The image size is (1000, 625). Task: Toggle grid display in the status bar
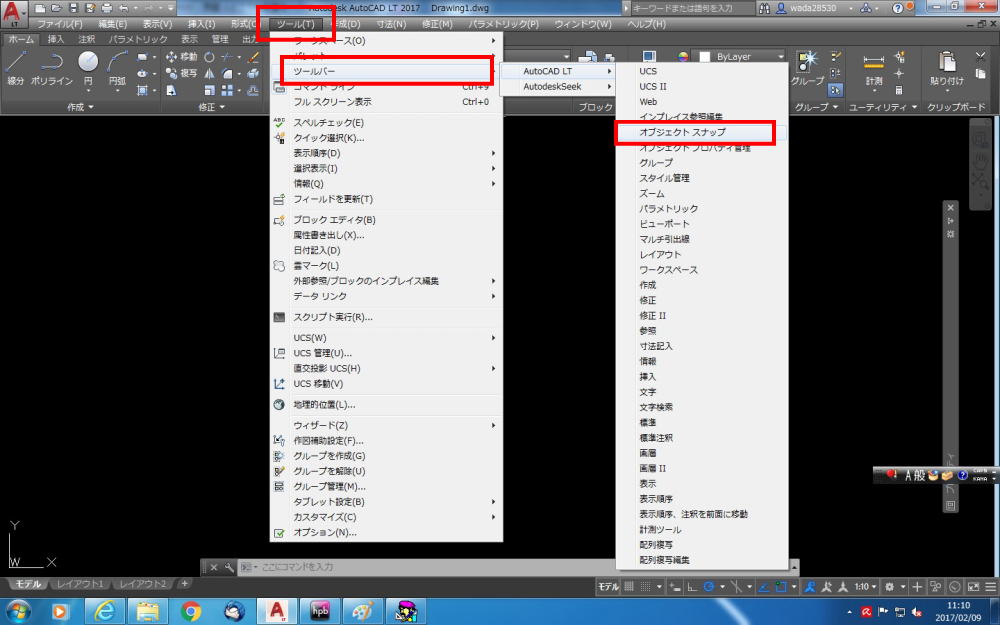(x=628, y=587)
